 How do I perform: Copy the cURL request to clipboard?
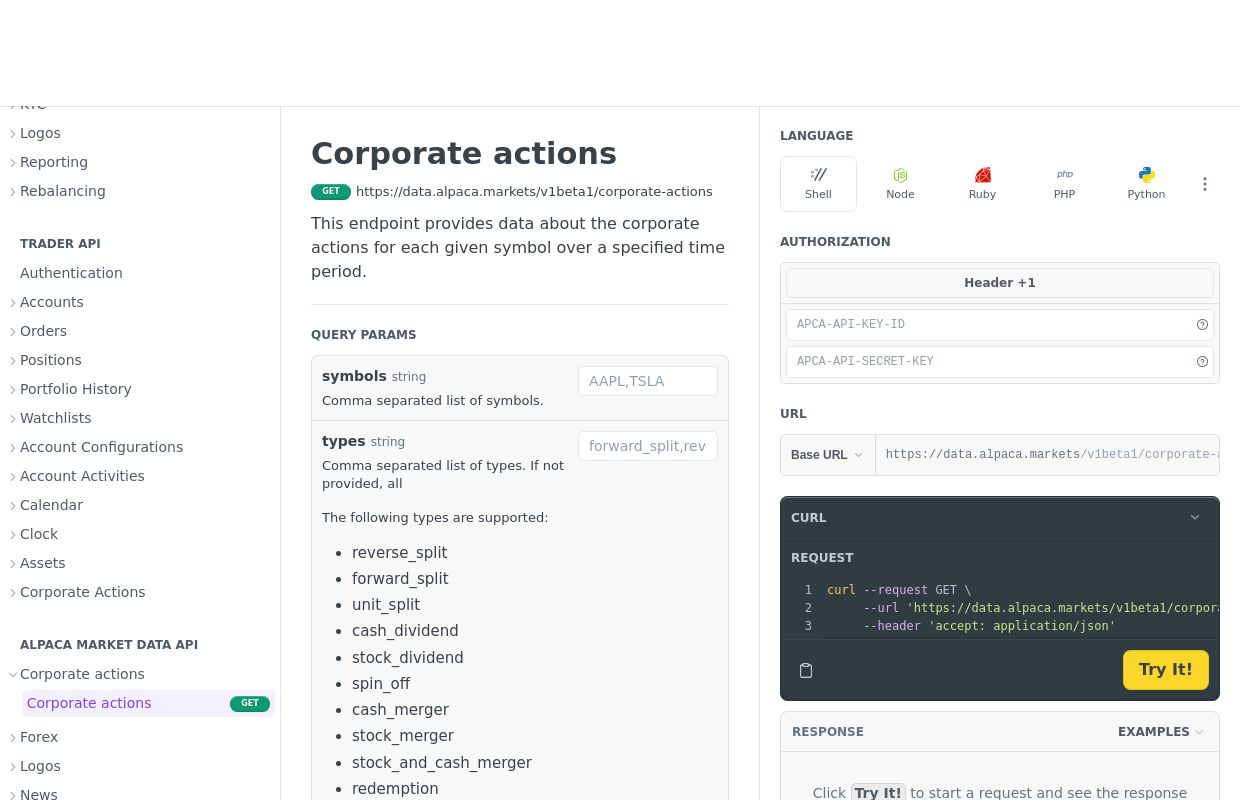806,670
